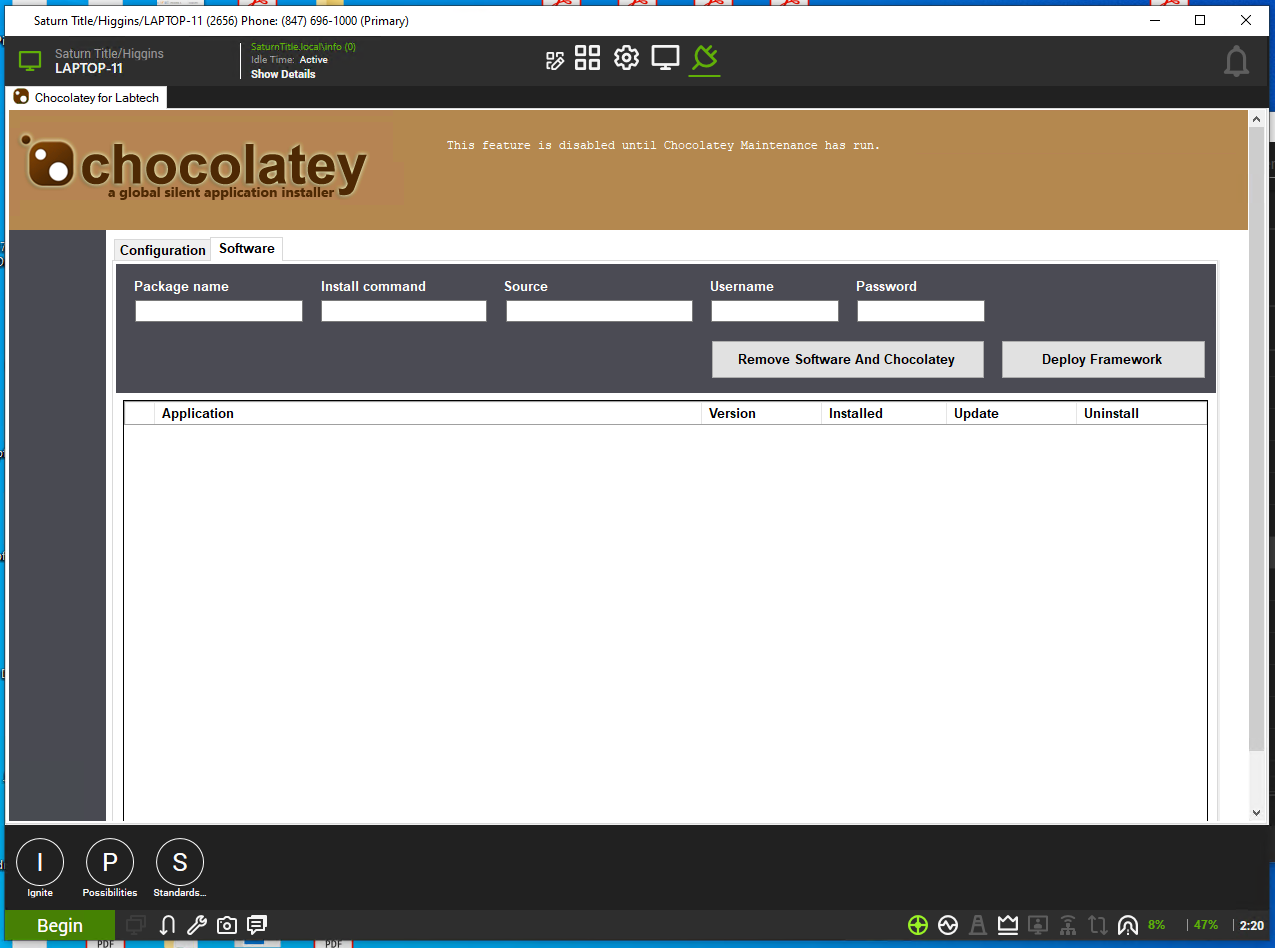Image resolution: width=1275 pixels, height=948 pixels.
Task: Open the chat message icon in bottom bar
Action: pyautogui.click(x=257, y=925)
